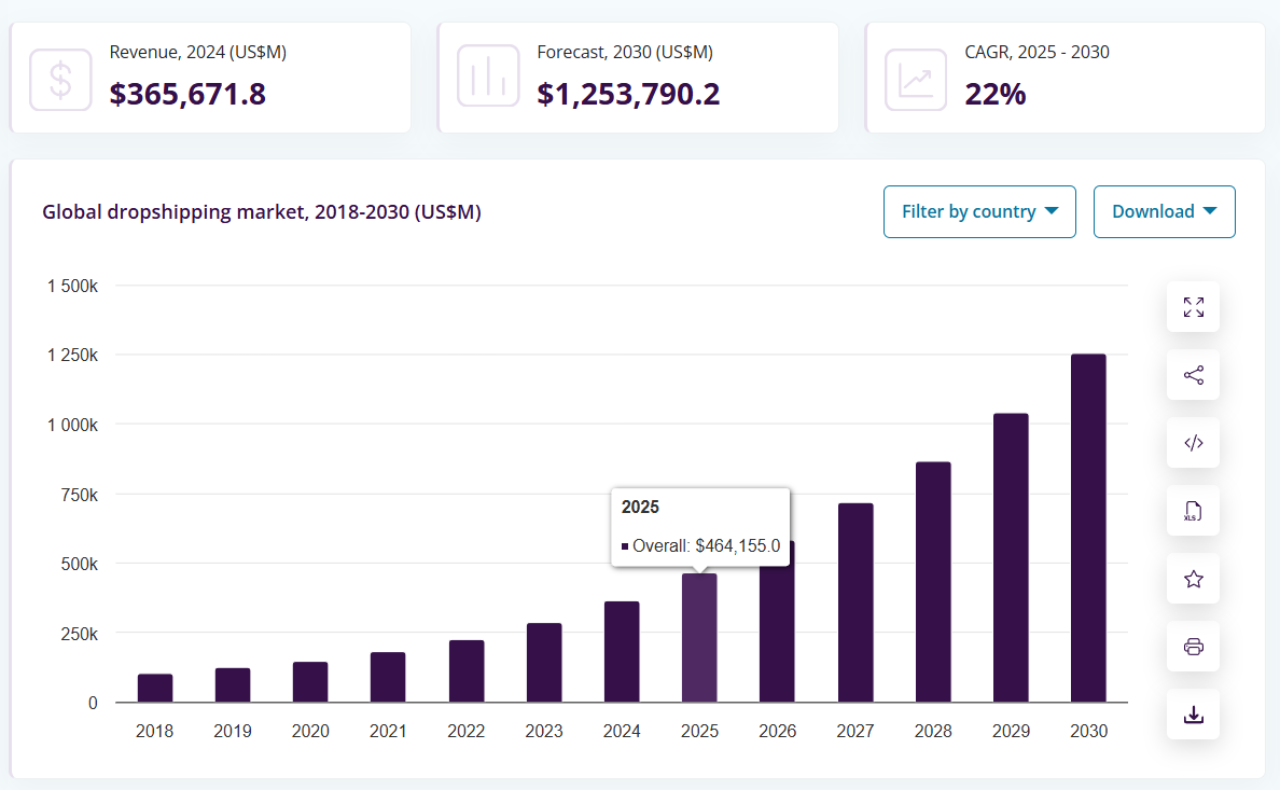Select the 2030 forecast bar

[1089, 528]
